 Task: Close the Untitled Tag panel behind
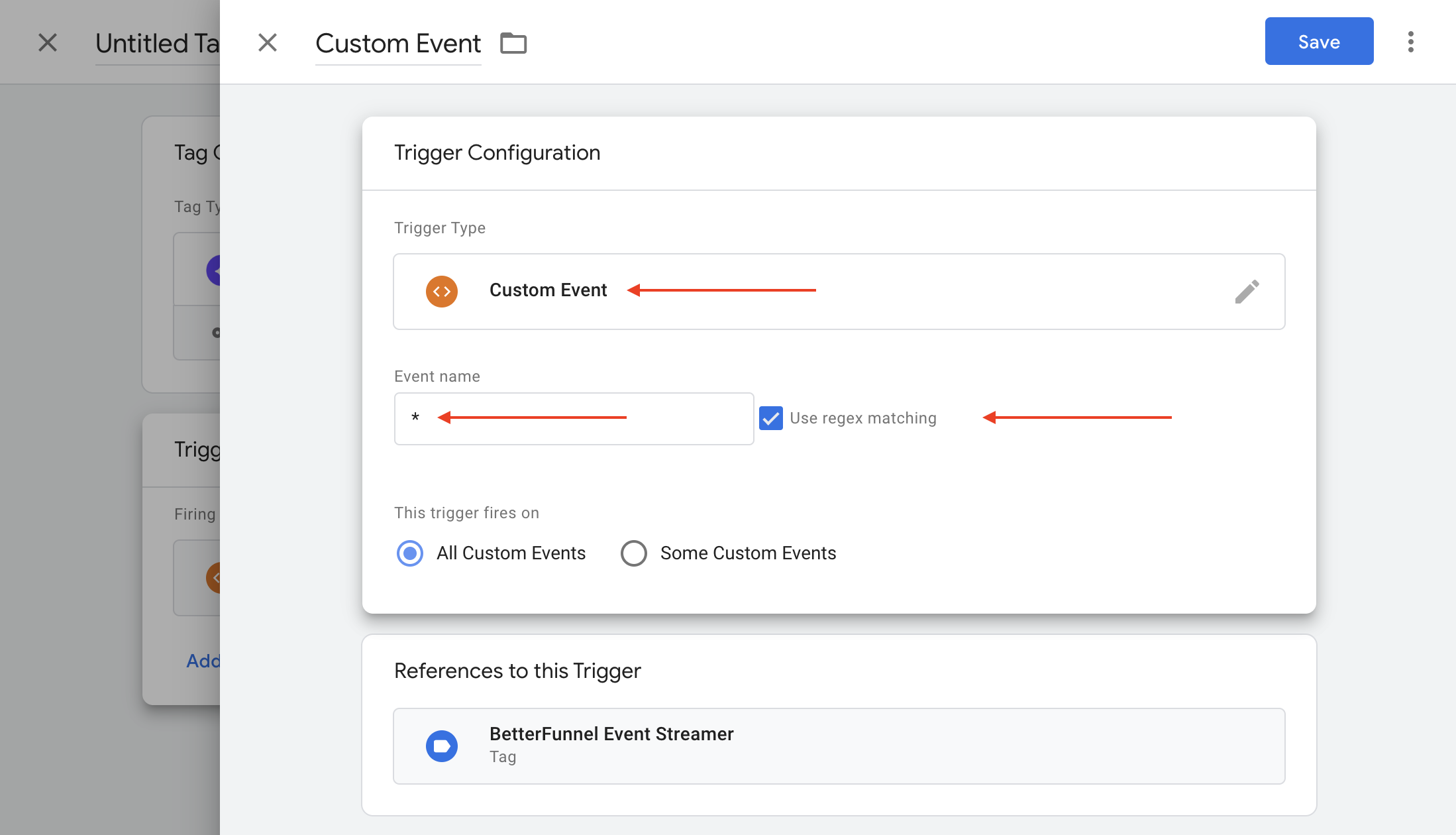click(48, 43)
